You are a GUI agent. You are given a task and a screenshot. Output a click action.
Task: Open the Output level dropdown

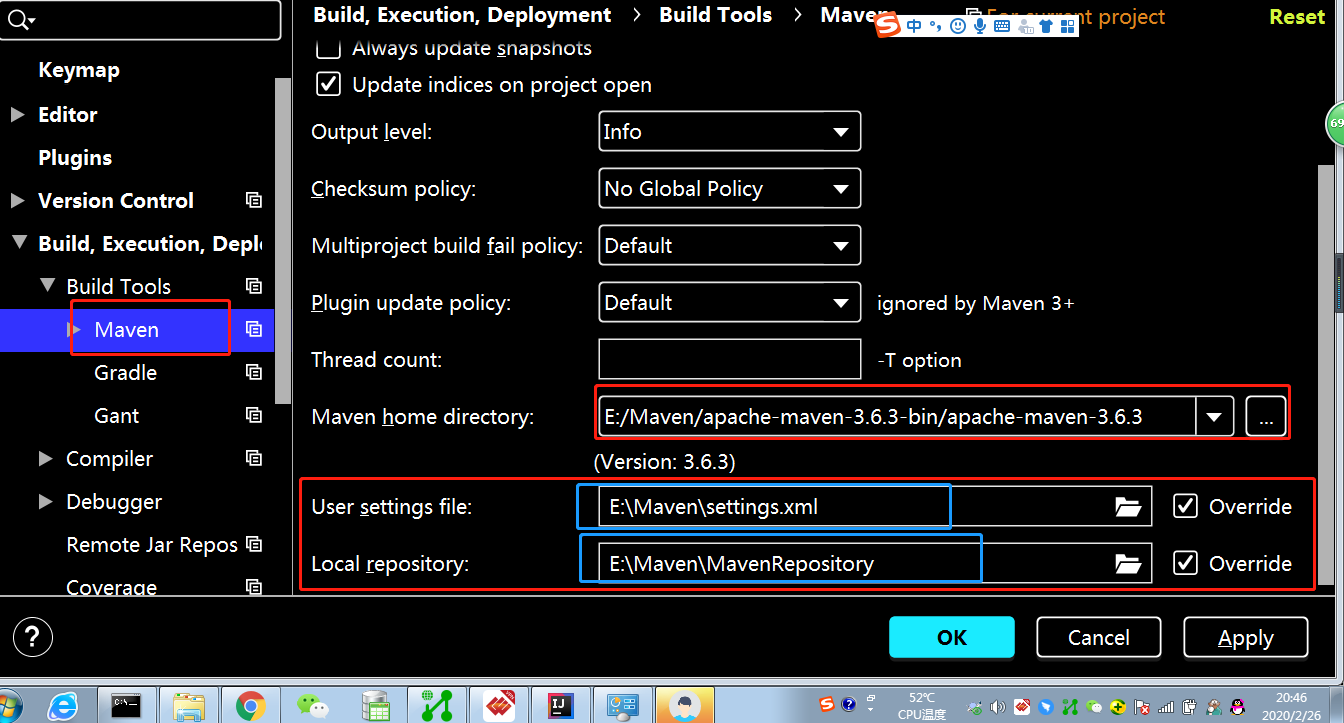730,132
